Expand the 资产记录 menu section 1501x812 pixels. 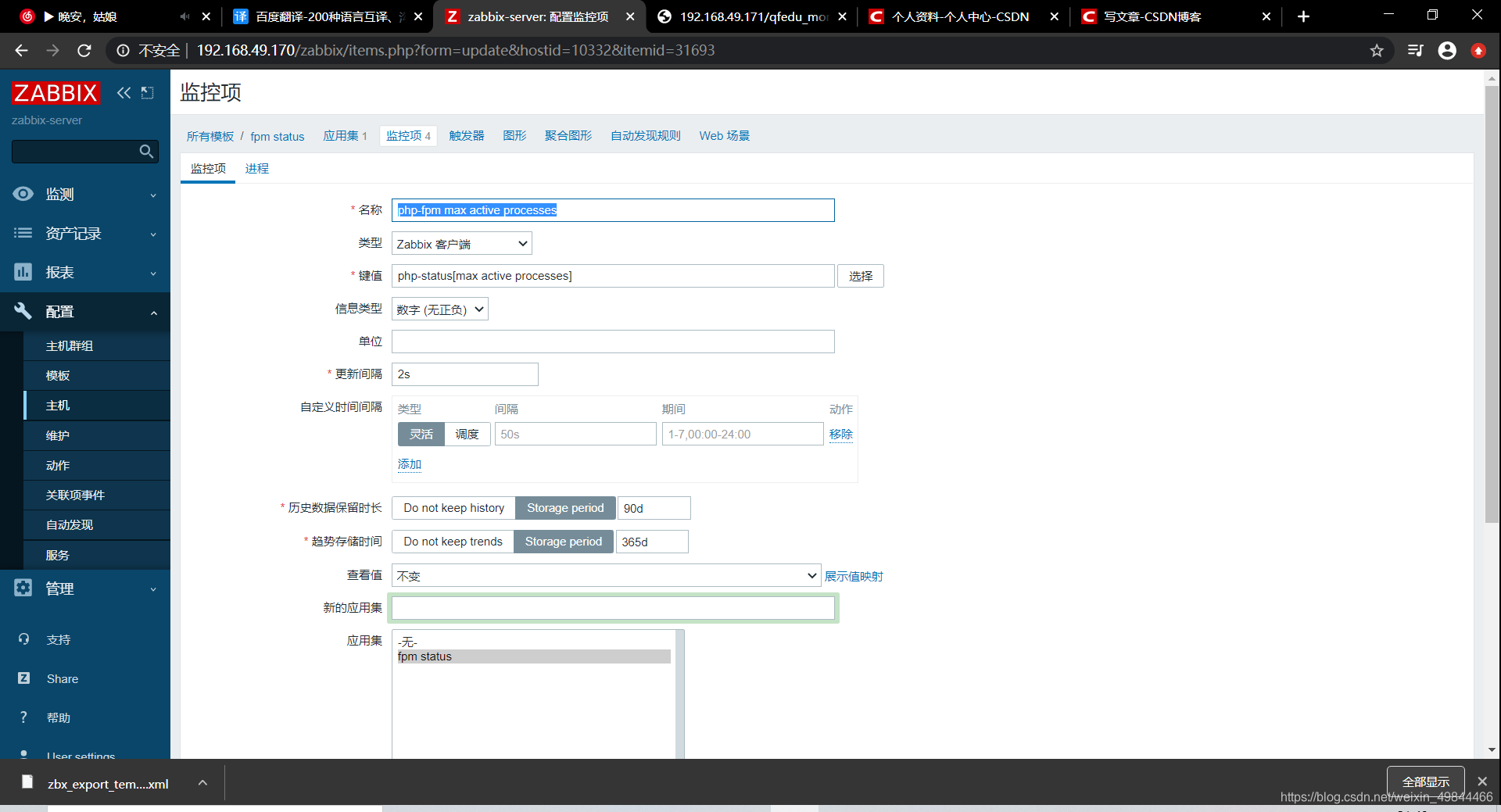coord(153,234)
